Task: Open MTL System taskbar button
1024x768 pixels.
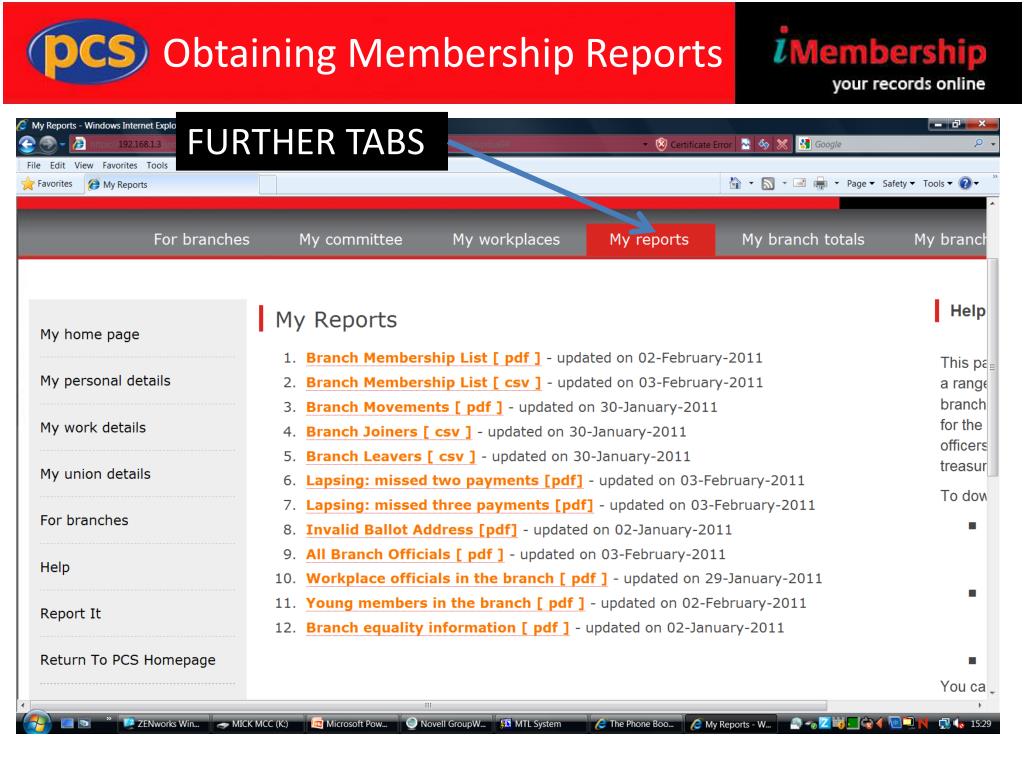Action: (x=541, y=724)
